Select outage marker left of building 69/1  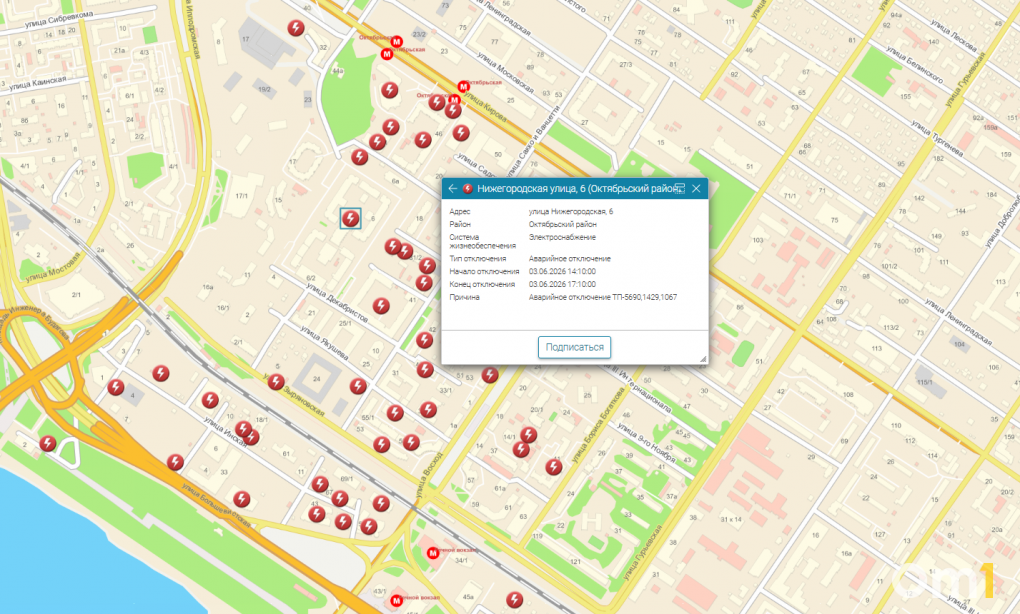pos(319,484)
